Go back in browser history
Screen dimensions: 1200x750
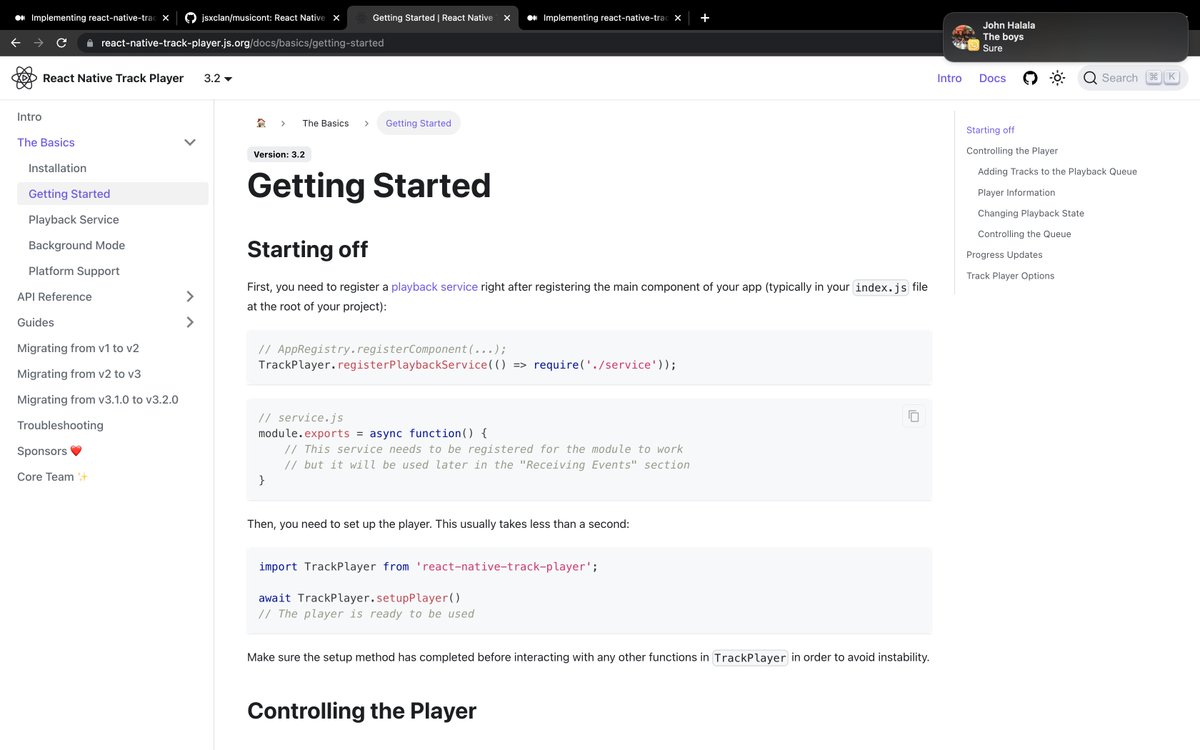pyautogui.click(x=15, y=43)
